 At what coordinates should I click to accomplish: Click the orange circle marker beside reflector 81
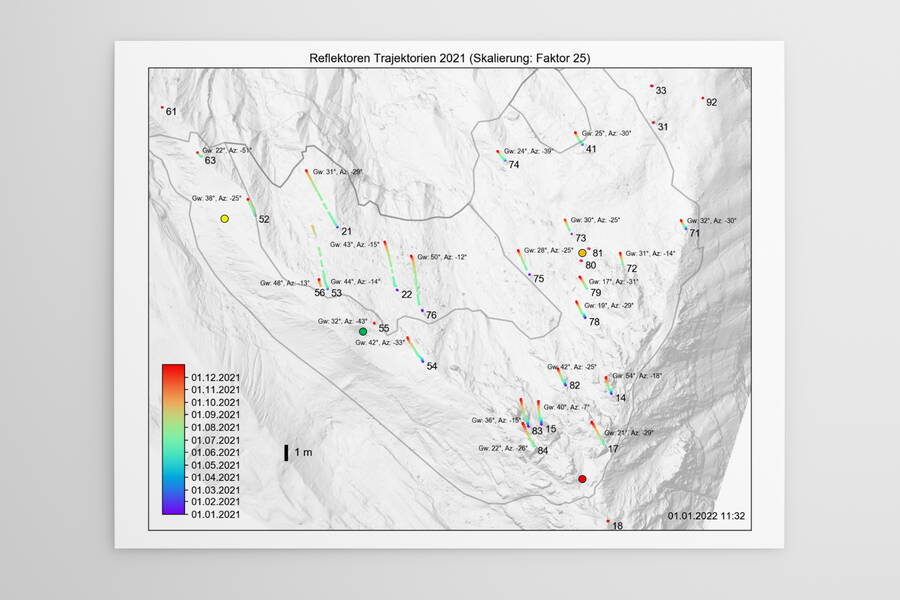[x=582, y=254]
